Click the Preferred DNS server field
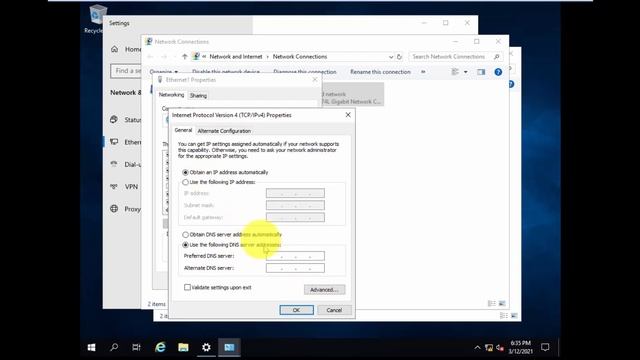 click(x=295, y=256)
